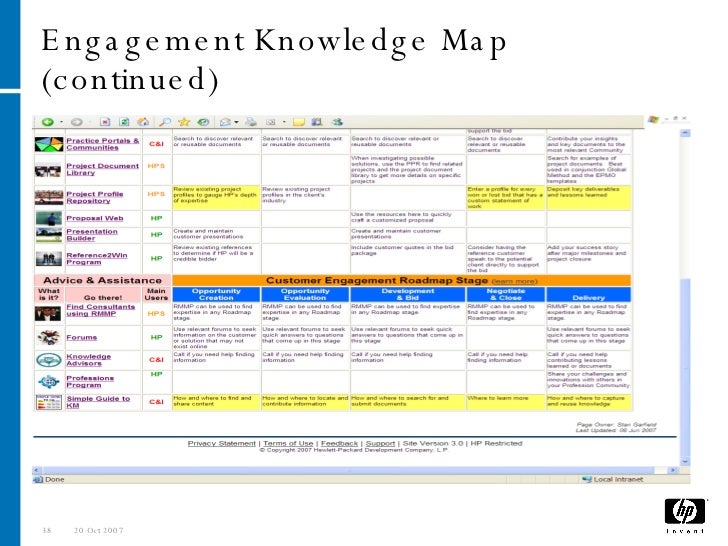
Task: Click the Print icon
Action: pos(251,122)
